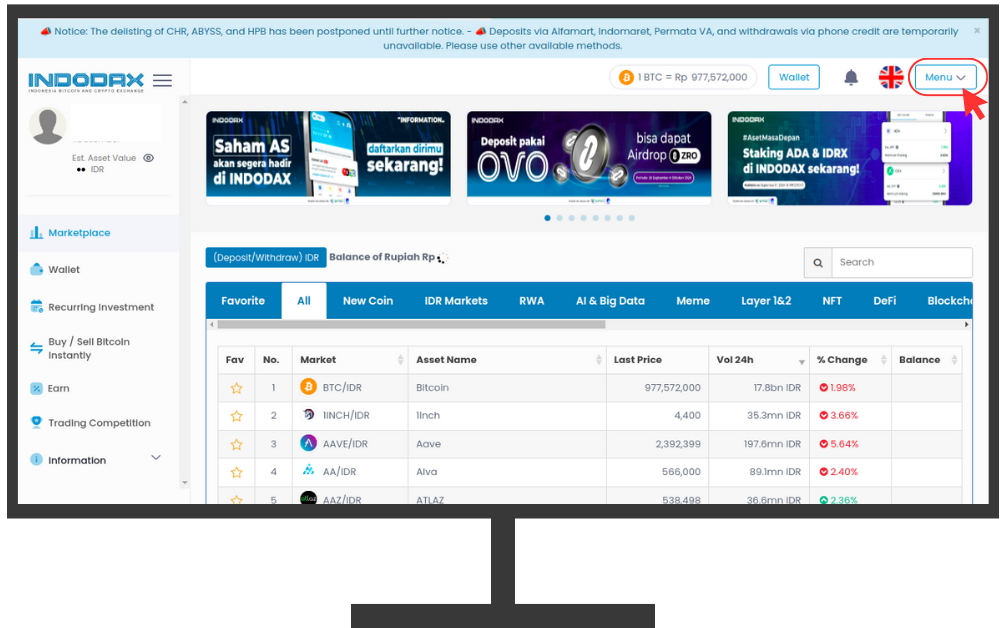The image size is (1007, 628).
Task: Click the Wallet button in header
Action: click(x=794, y=77)
